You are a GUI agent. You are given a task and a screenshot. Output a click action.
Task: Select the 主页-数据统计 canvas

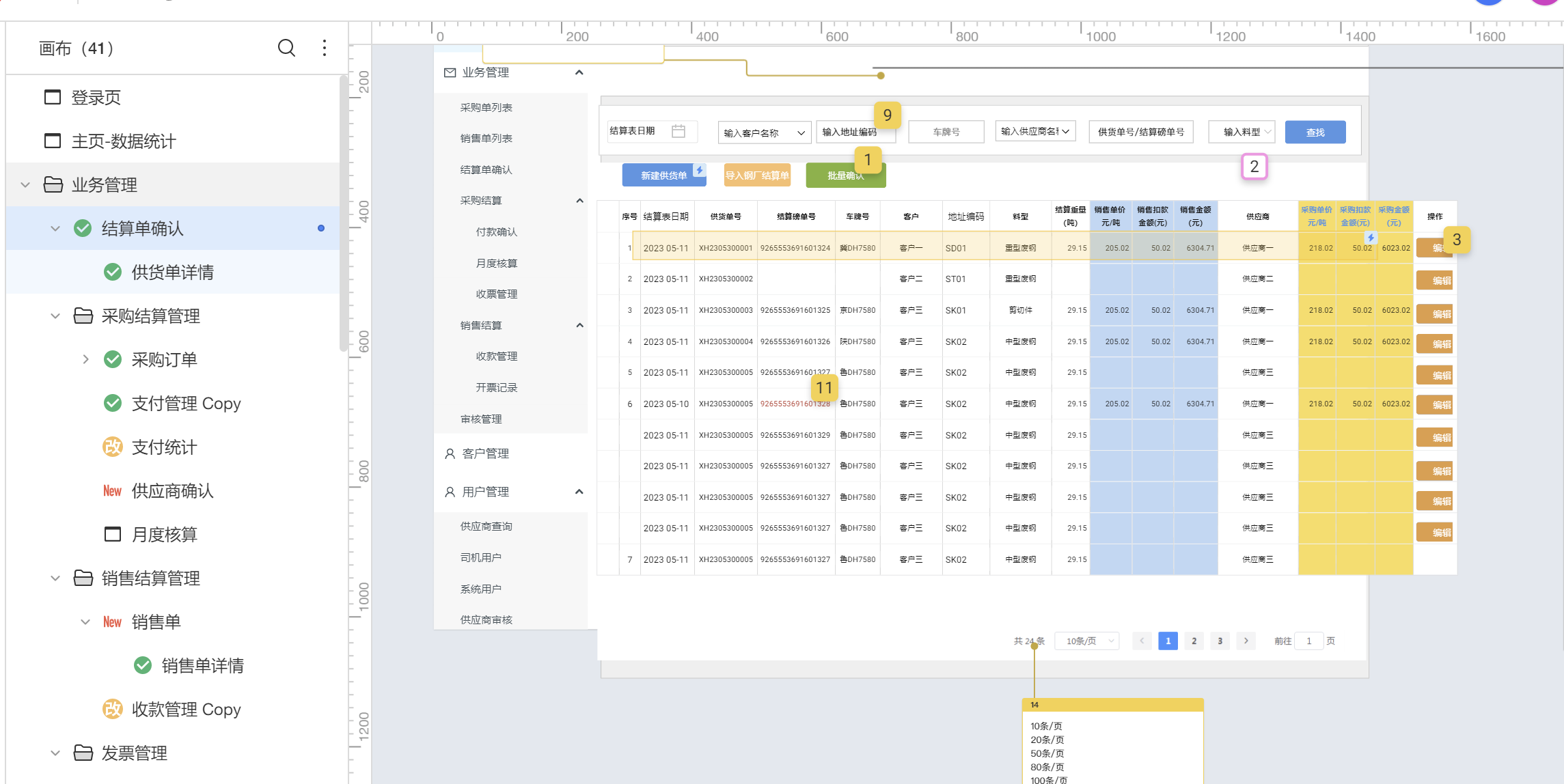coord(124,141)
